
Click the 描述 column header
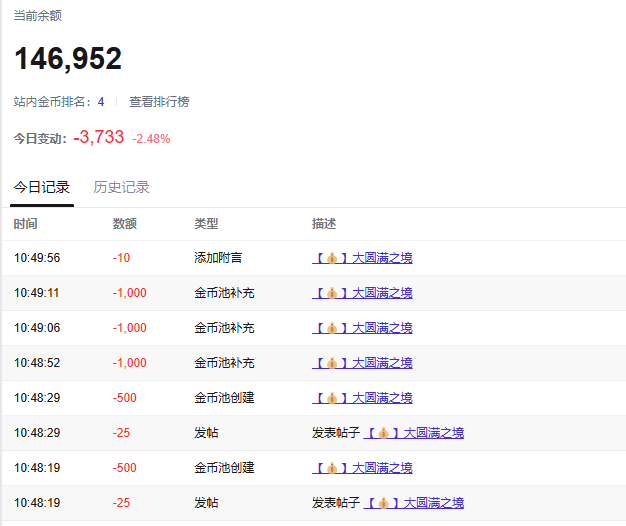(324, 224)
